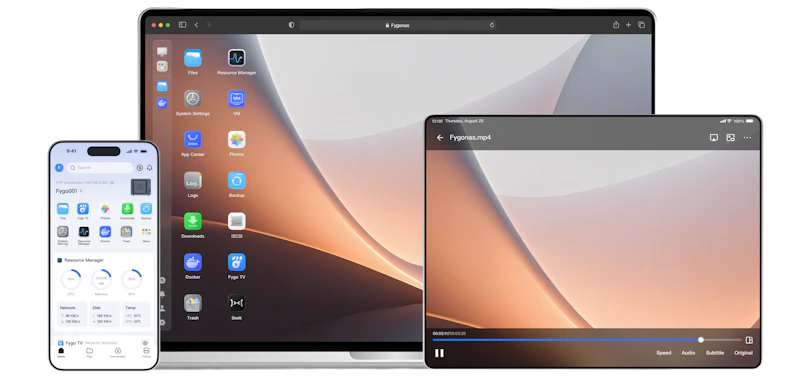Click the Fygonas address bar in Safari
This screenshot has width=800, height=387.
(397, 25)
